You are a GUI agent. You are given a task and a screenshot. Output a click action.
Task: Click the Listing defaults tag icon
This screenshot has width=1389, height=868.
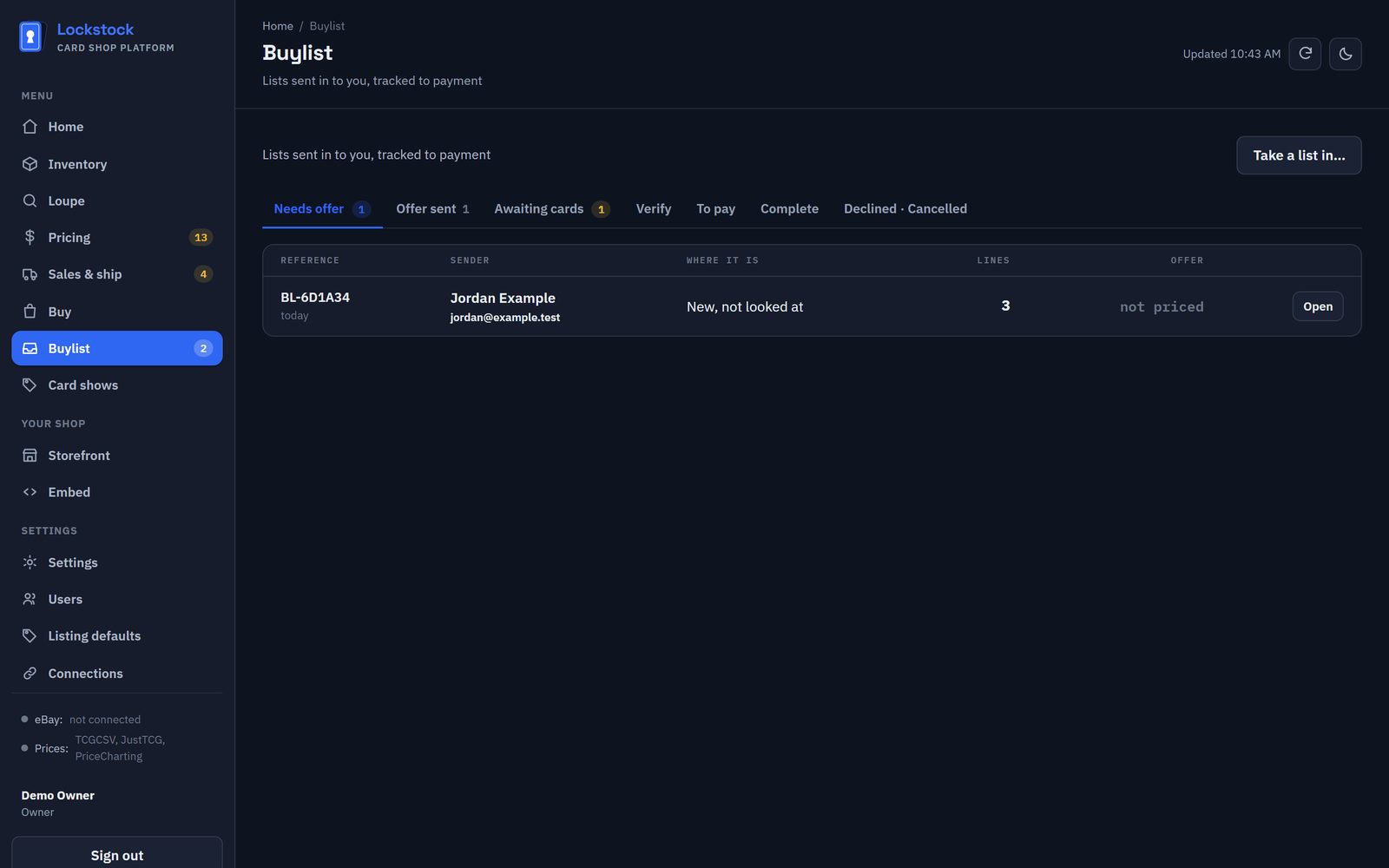pos(30,636)
